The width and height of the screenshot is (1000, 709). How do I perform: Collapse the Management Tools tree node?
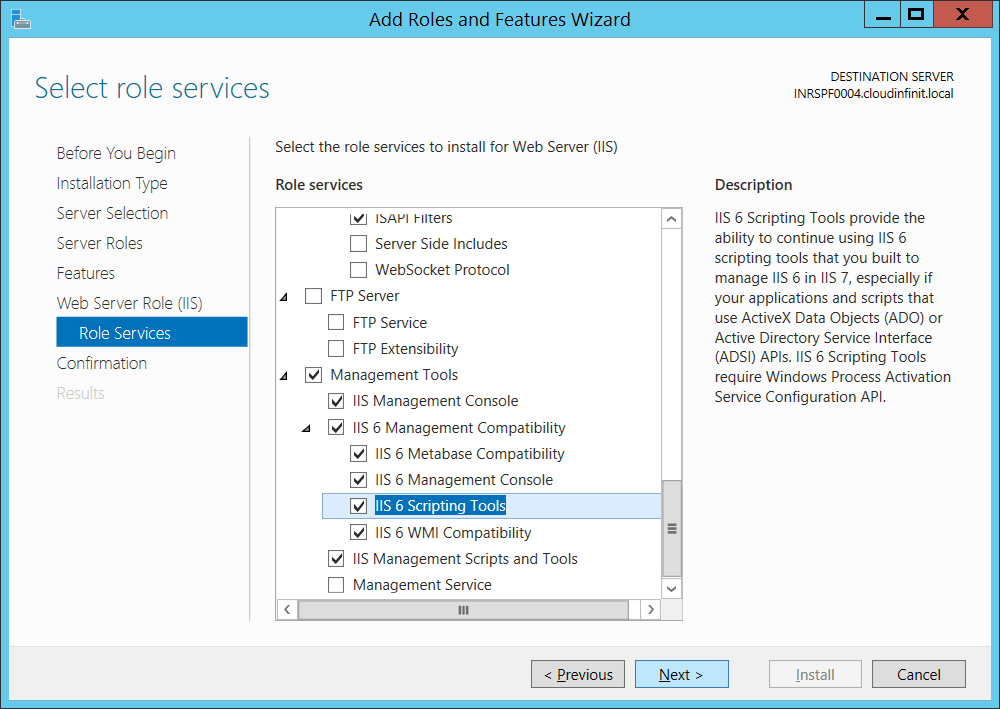click(x=285, y=376)
